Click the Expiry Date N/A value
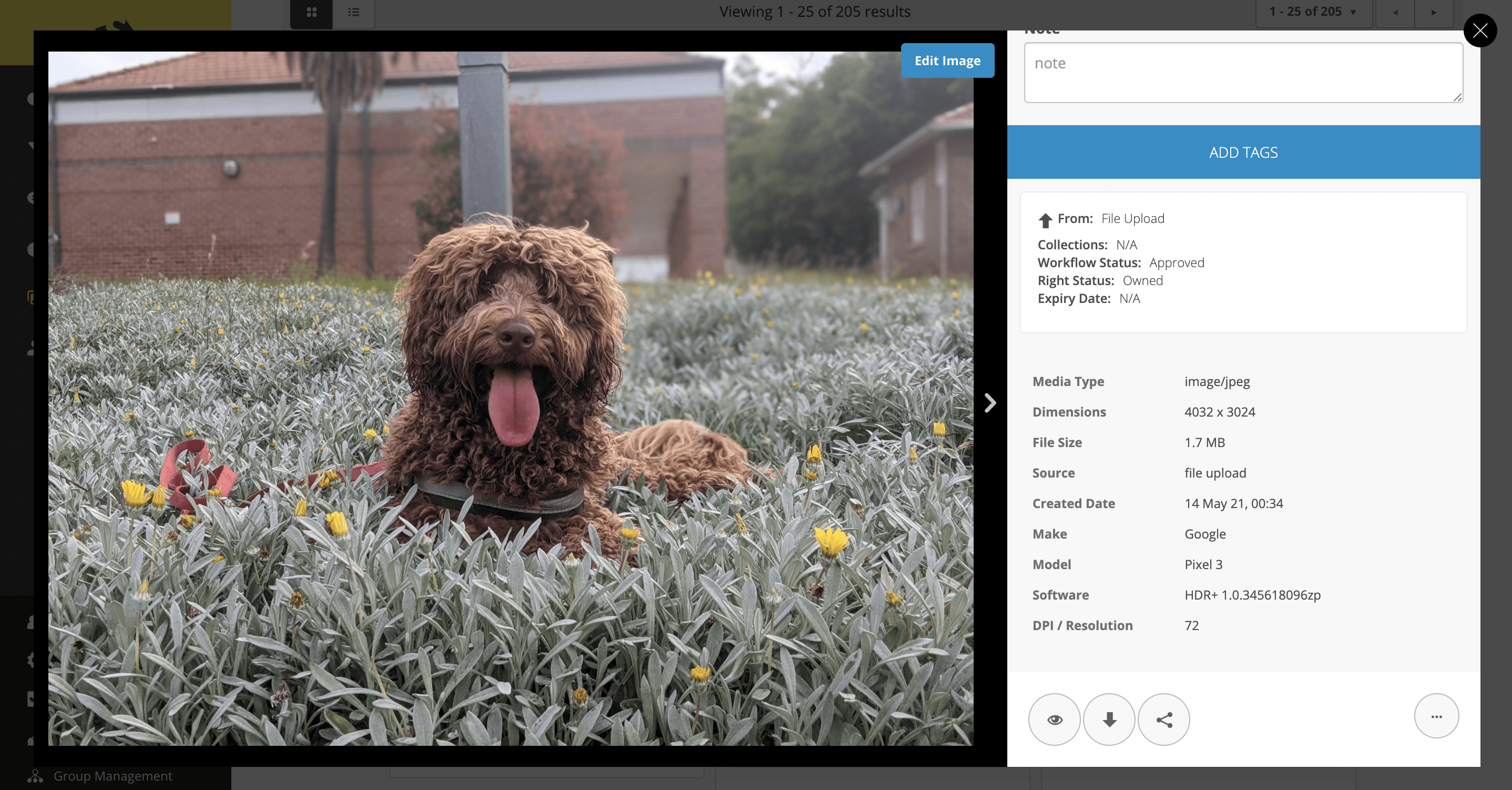This screenshot has height=790, width=1512. (1129, 298)
